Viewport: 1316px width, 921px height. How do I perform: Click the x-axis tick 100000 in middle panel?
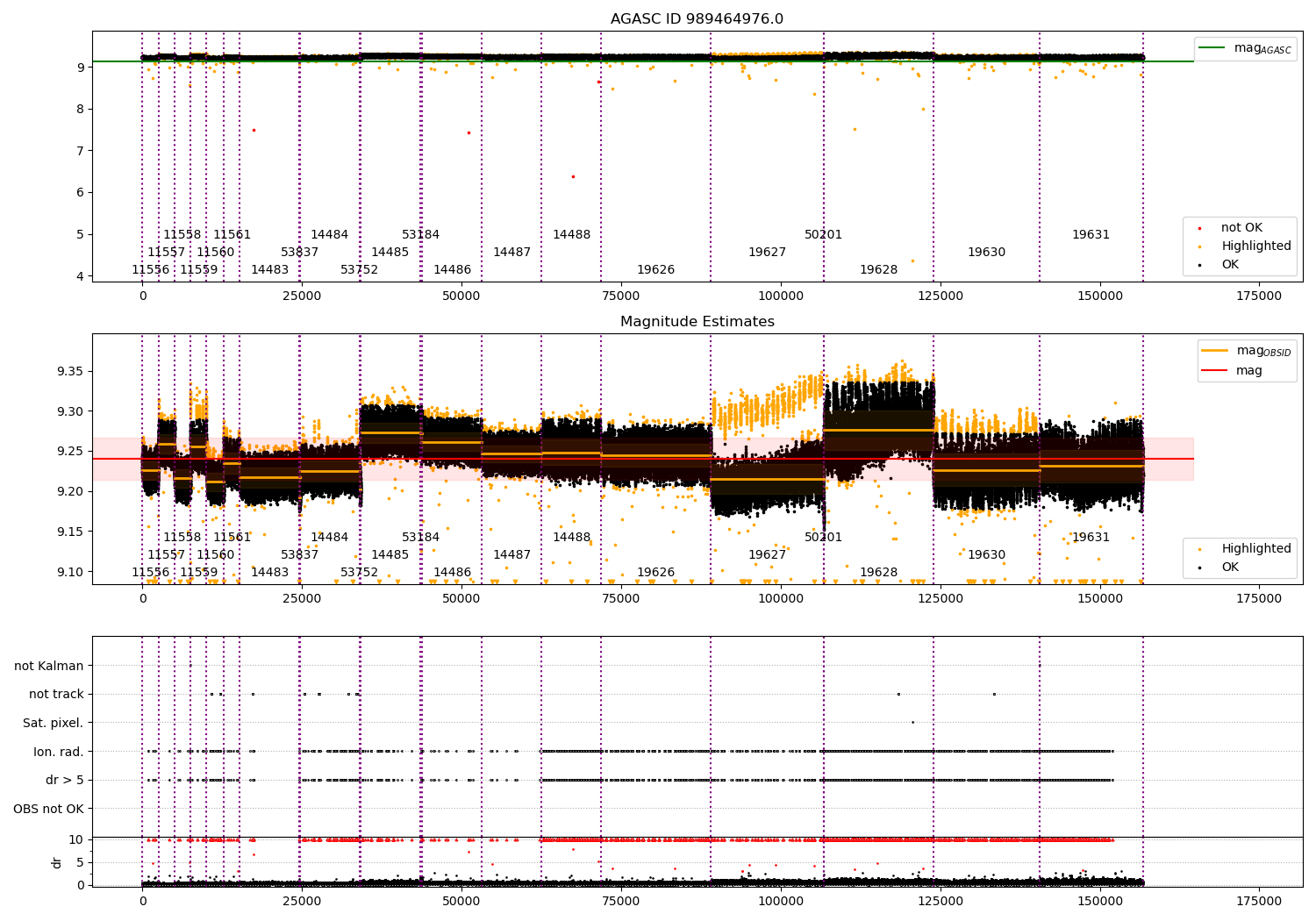pyautogui.click(x=781, y=598)
